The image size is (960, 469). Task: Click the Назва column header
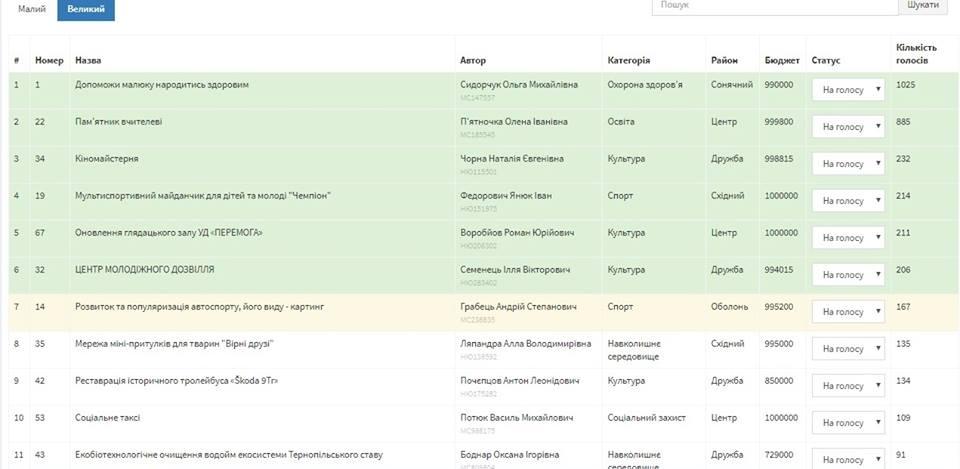88,61
